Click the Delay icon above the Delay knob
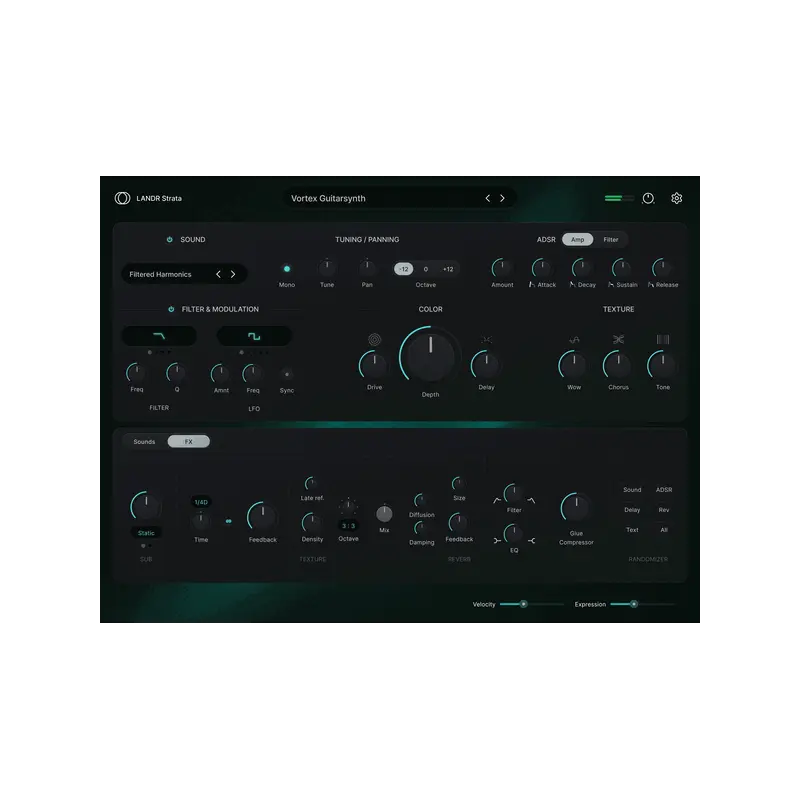Image resolution: width=800 pixels, height=800 pixels. click(x=487, y=340)
